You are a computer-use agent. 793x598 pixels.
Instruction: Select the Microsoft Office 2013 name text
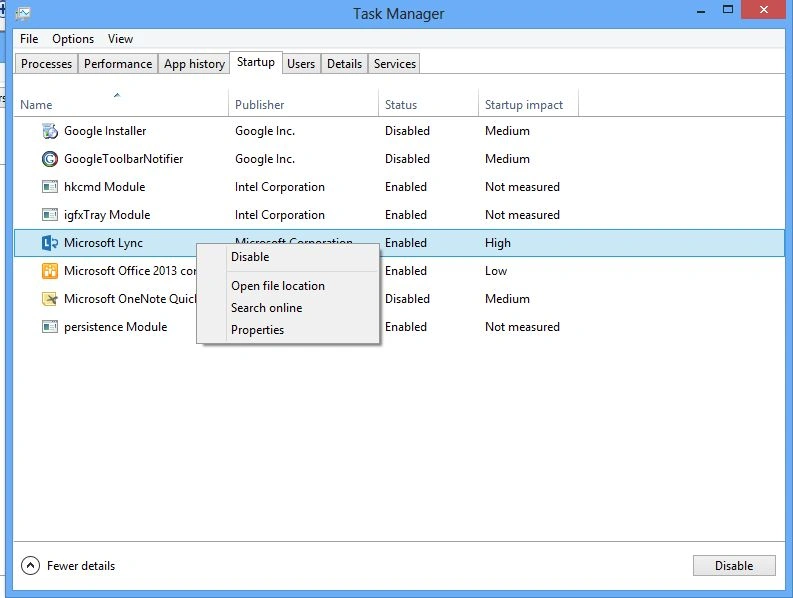point(130,271)
